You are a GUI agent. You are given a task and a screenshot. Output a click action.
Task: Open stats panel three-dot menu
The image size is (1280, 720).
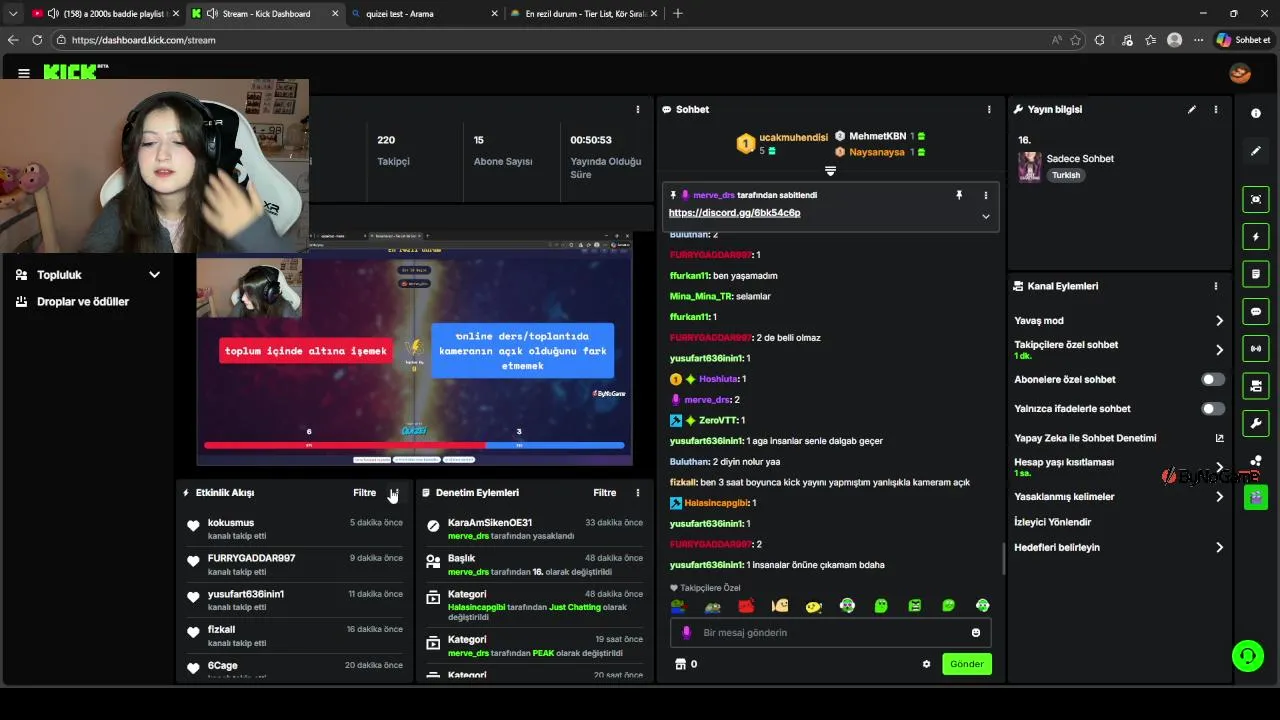tap(638, 109)
